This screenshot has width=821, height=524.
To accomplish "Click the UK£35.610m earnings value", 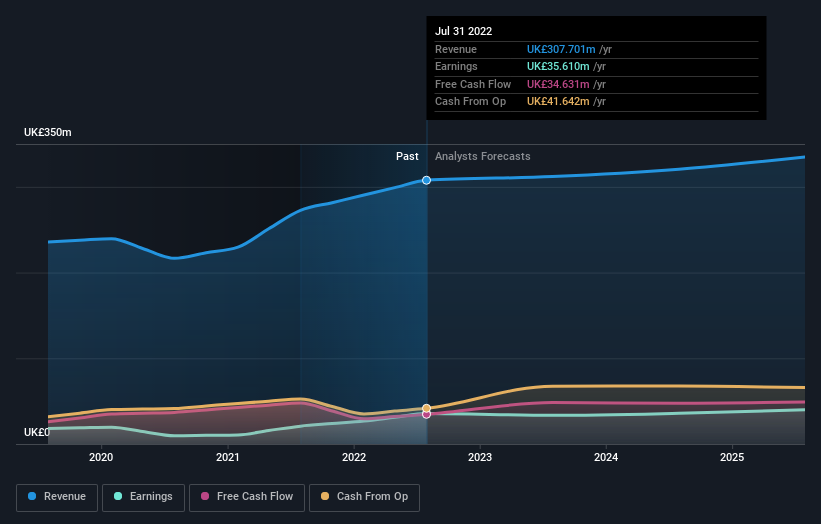I will (558, 66).
